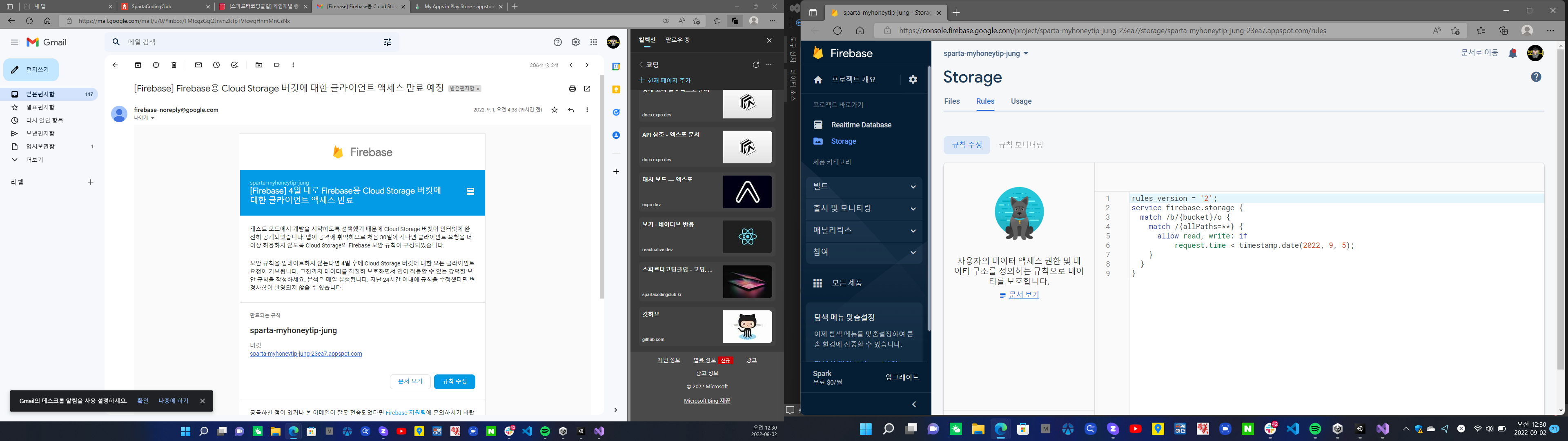Viewport: 1568px width, 441px height.
Task: Click the 편지쓰기 compose button
Action: 31,70
